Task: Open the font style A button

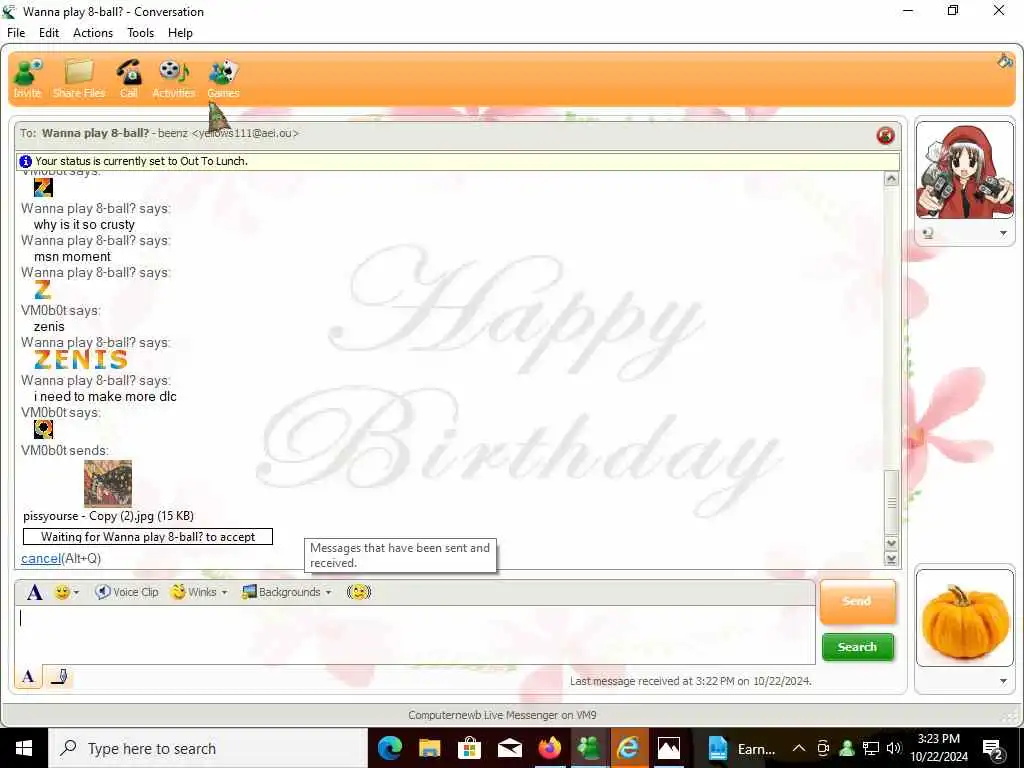Action: (x=34, y=592)
